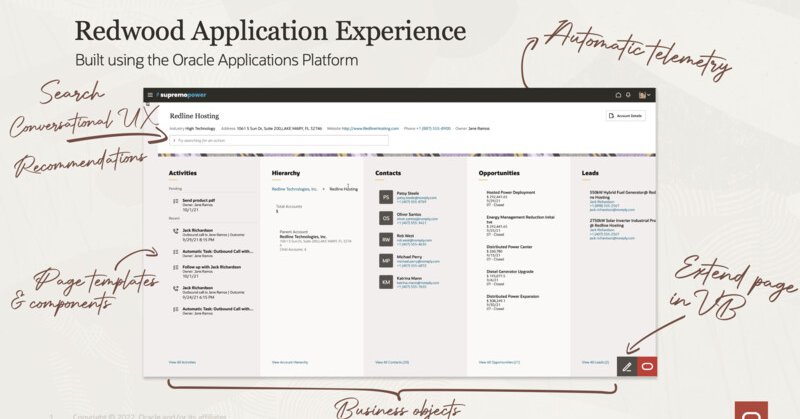Select the MP avatar for Michael Perry
The height and width of the screenshot is (419, 800).
point(386,261)
